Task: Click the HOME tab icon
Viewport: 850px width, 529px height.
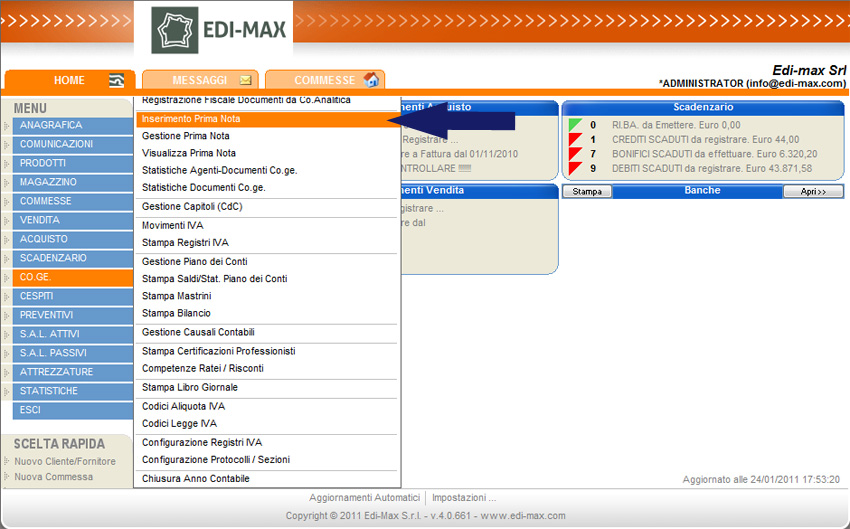Action: (x=117, y=80)
